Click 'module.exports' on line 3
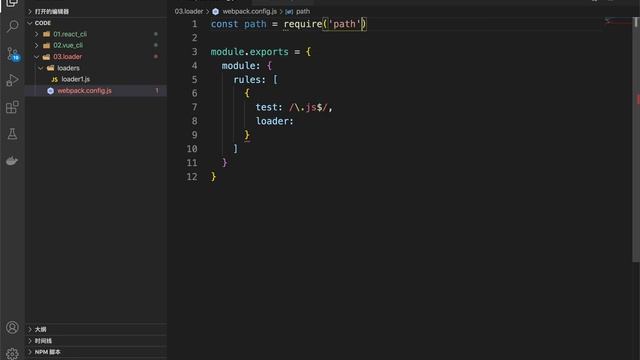 (x=249, y=52)
